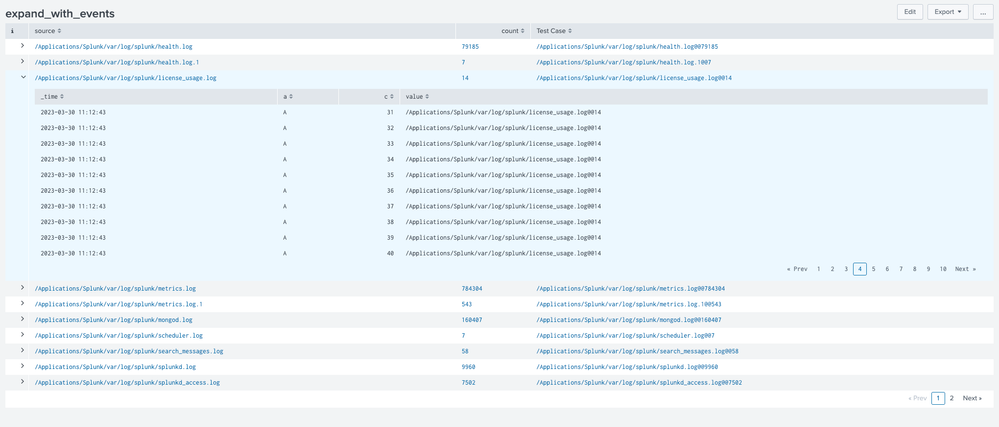The image size is (999, 427).
Task: Sort by the count column header
Action: (x=512, y=31)
